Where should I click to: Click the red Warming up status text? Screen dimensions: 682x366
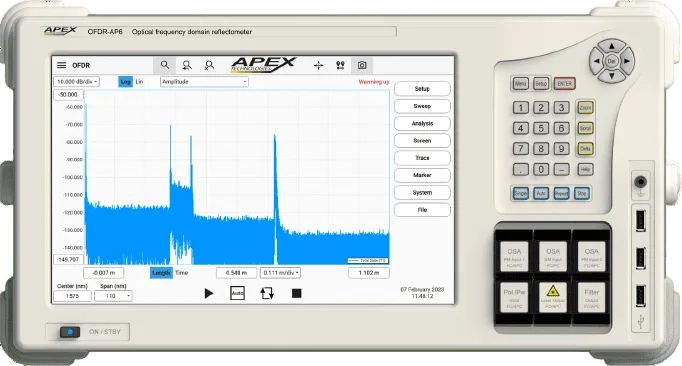click(374, 82)
